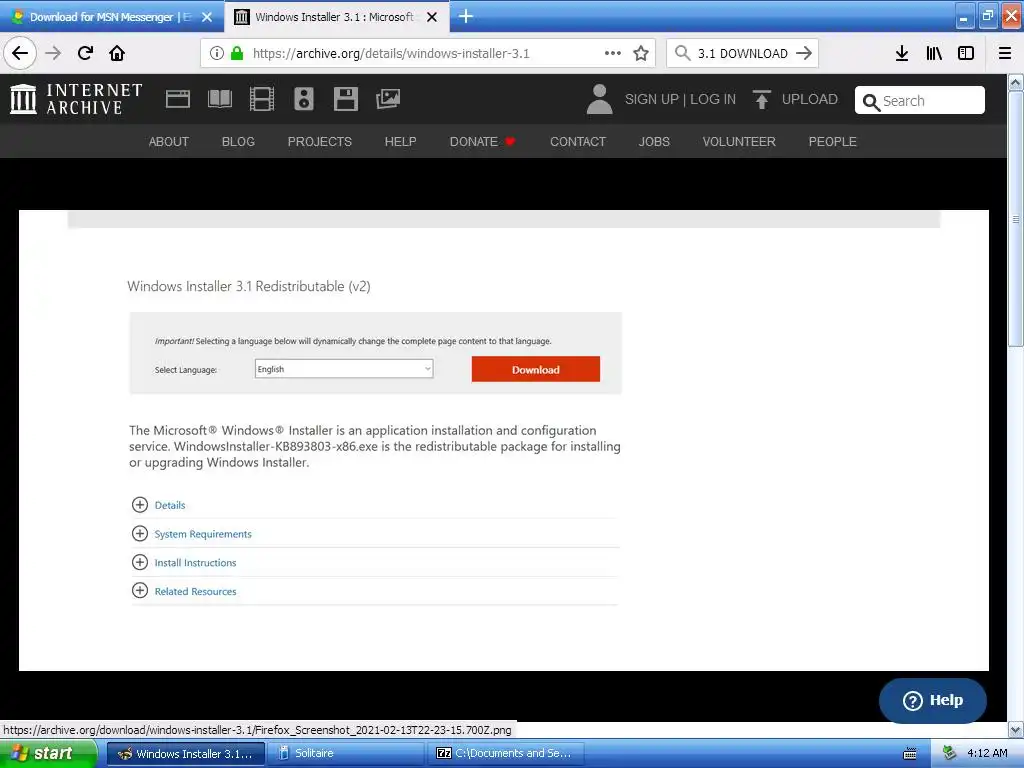This screenshot has height=768, width=1024.
Task: Reload the current page
Action: pyautogui.click(x=85, y=53)
